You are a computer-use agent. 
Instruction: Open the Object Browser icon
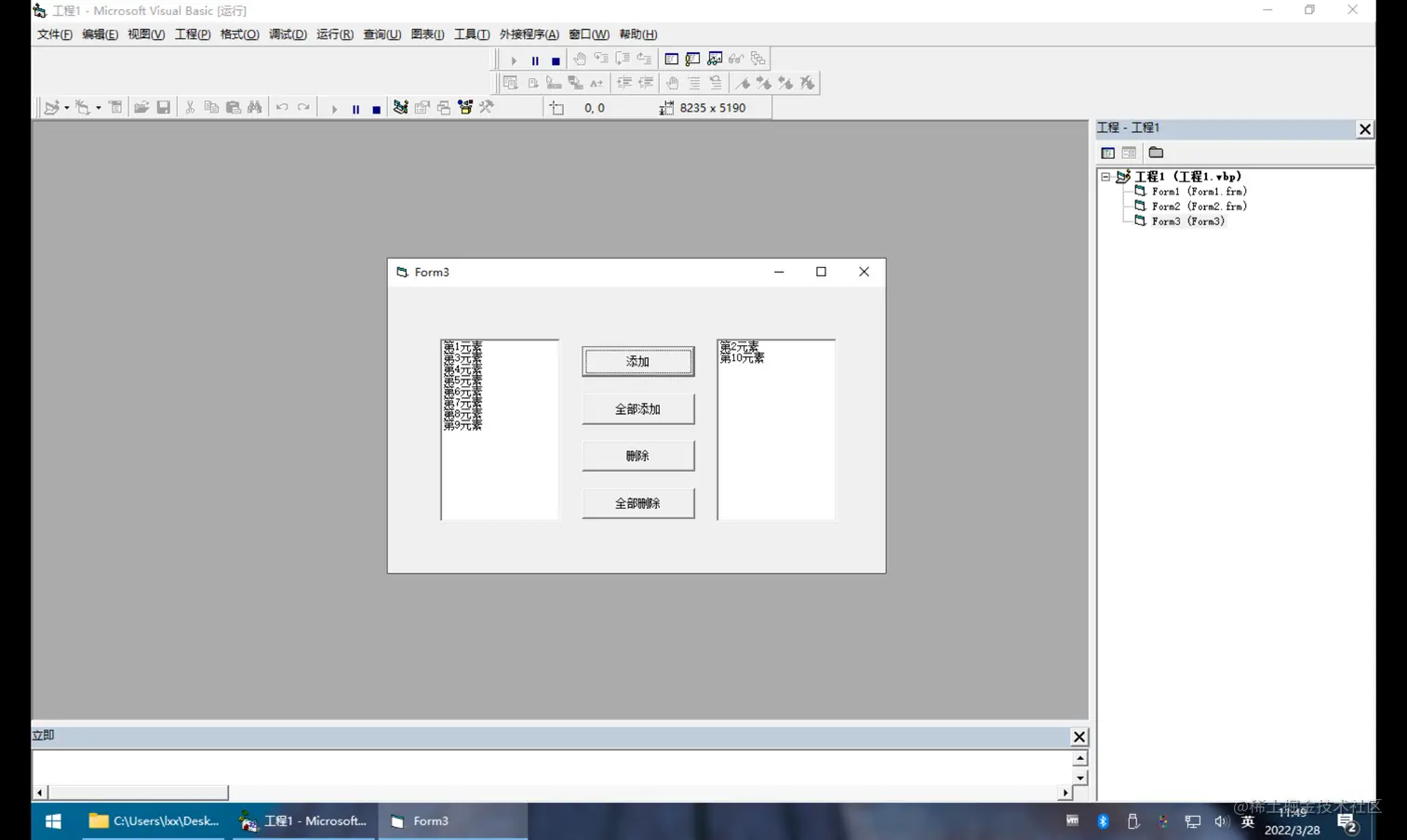pos(465,108)
